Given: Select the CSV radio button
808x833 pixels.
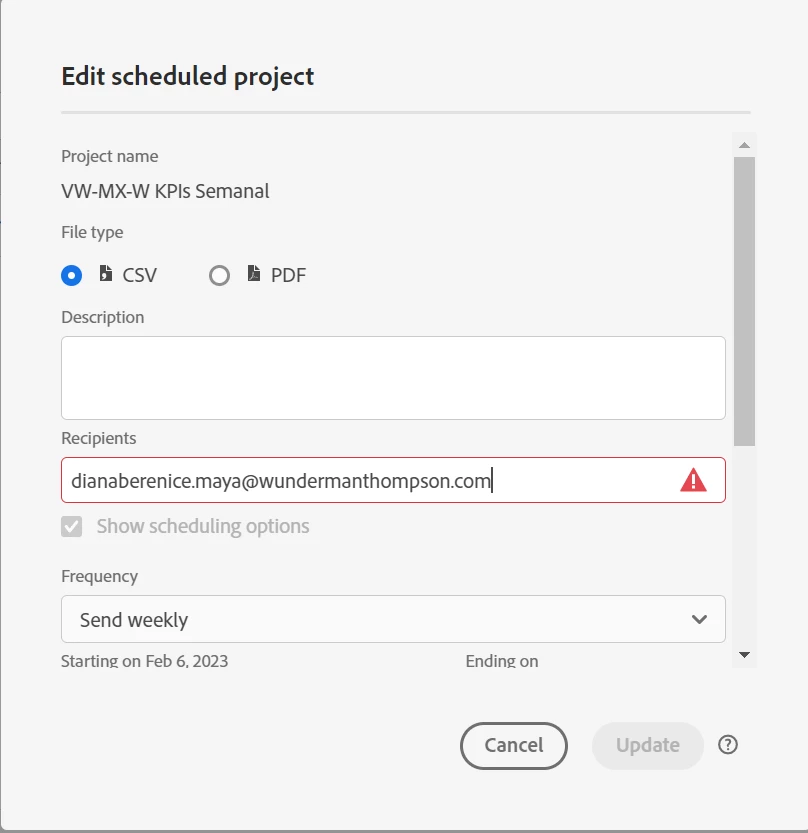Looking at the screenshot, I should pyautogui.click(x=71, y=275).
